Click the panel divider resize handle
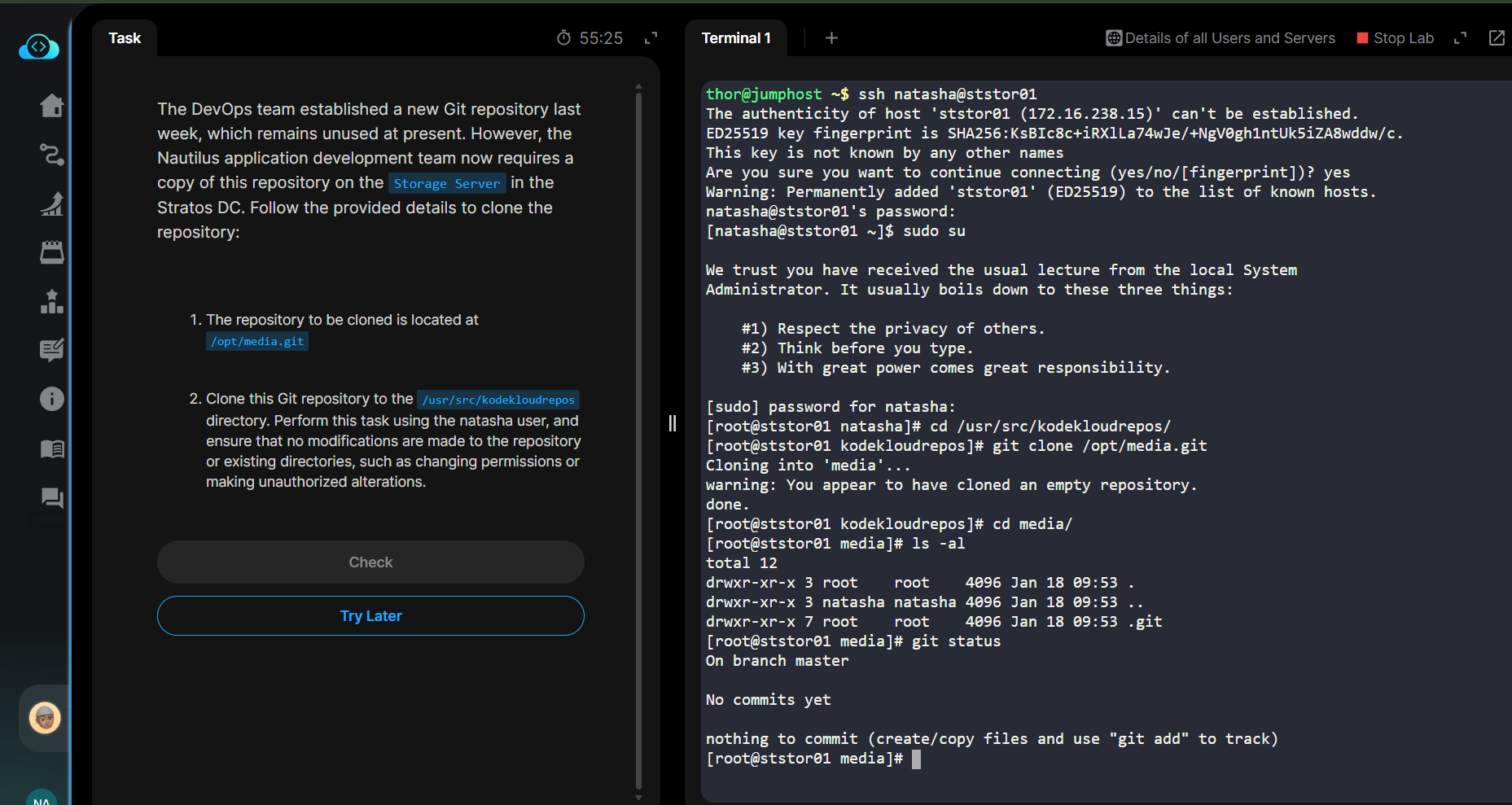This screenshot has width=1512, height=805. [x=672, y=423]
